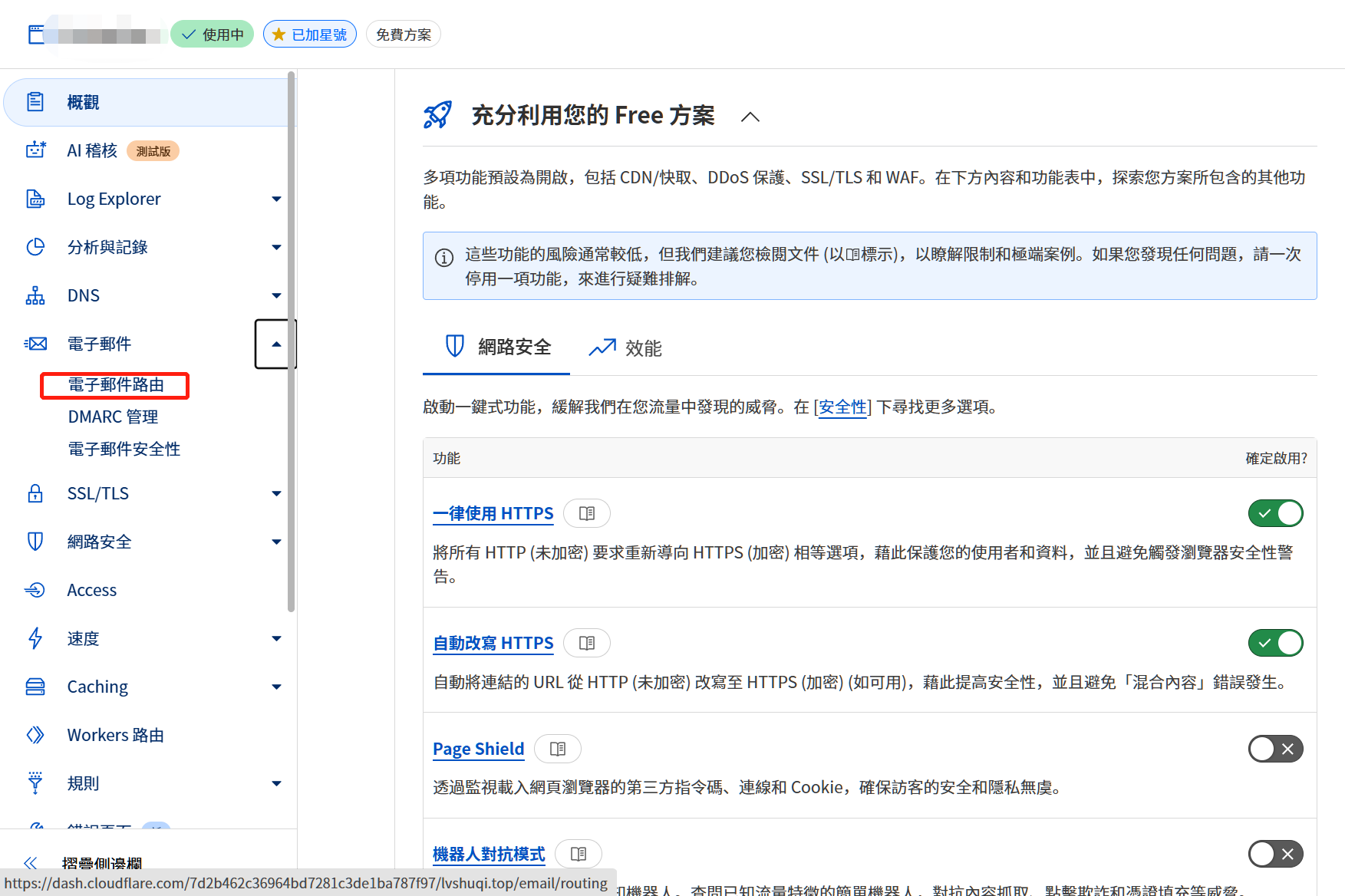Collapse the 電子郵件 section arrow
Screen dimensions: 1345x896
(276, 344)
